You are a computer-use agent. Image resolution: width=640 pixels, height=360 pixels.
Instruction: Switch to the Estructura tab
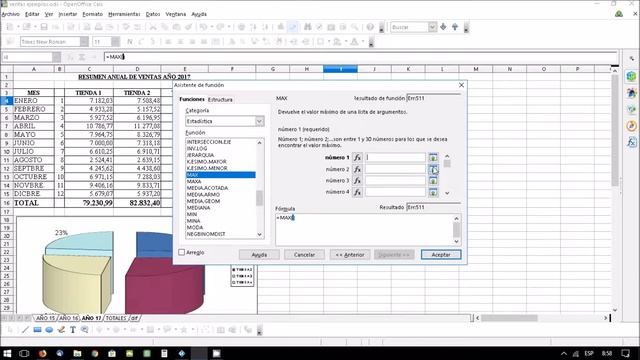click(220, 100)
